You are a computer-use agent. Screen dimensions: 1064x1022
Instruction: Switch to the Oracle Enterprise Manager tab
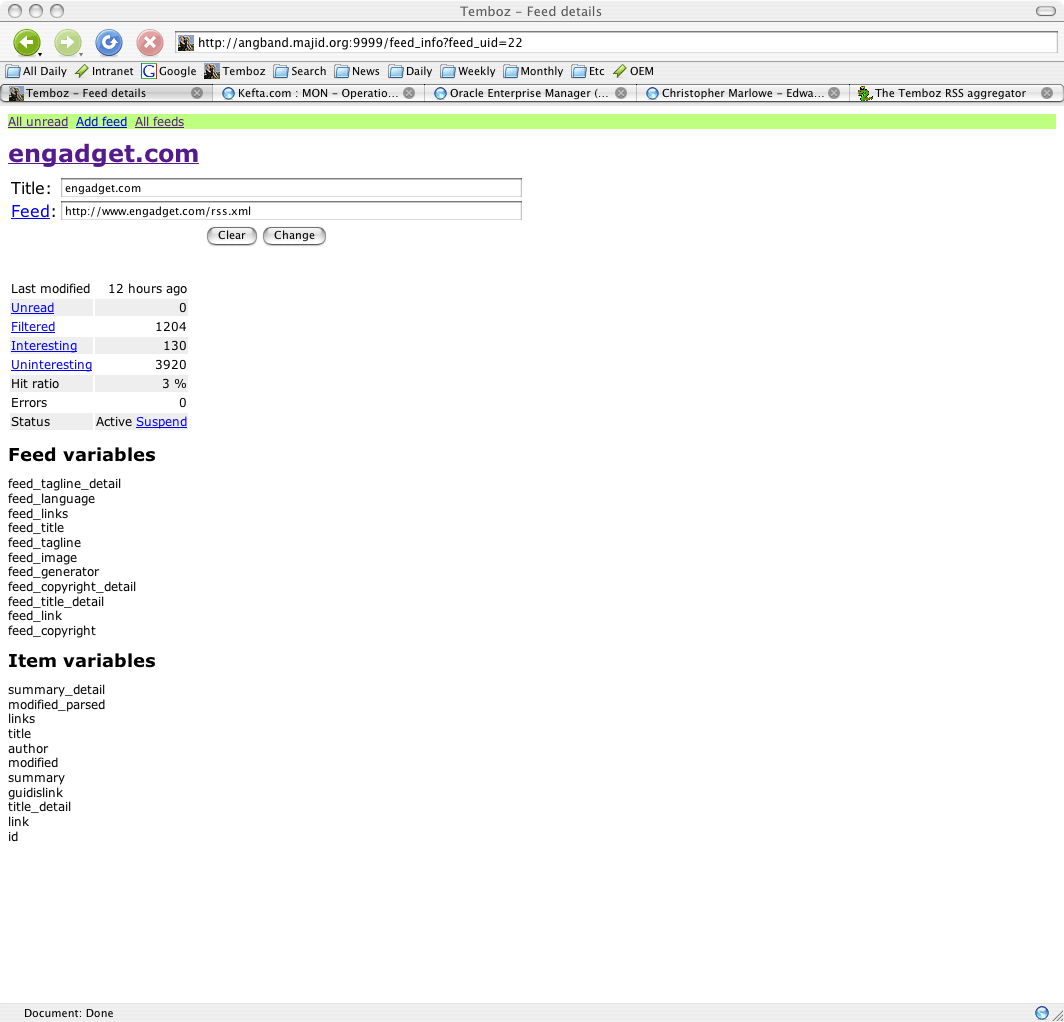pyautogui.click(x=528, y=93)
